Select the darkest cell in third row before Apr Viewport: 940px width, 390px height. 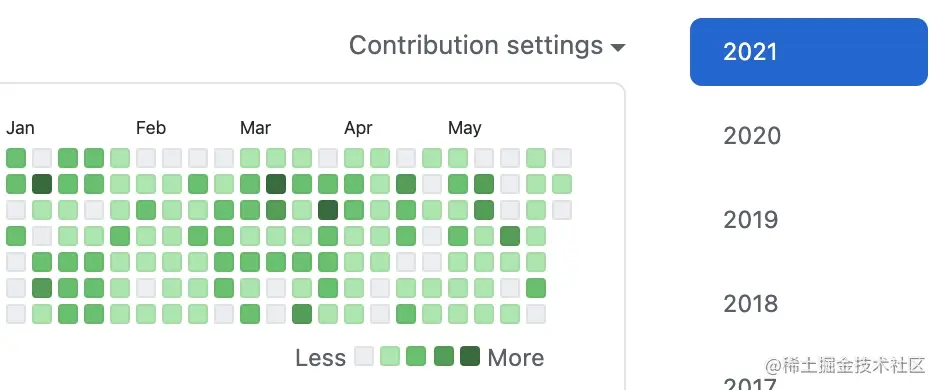coord(328,210)
